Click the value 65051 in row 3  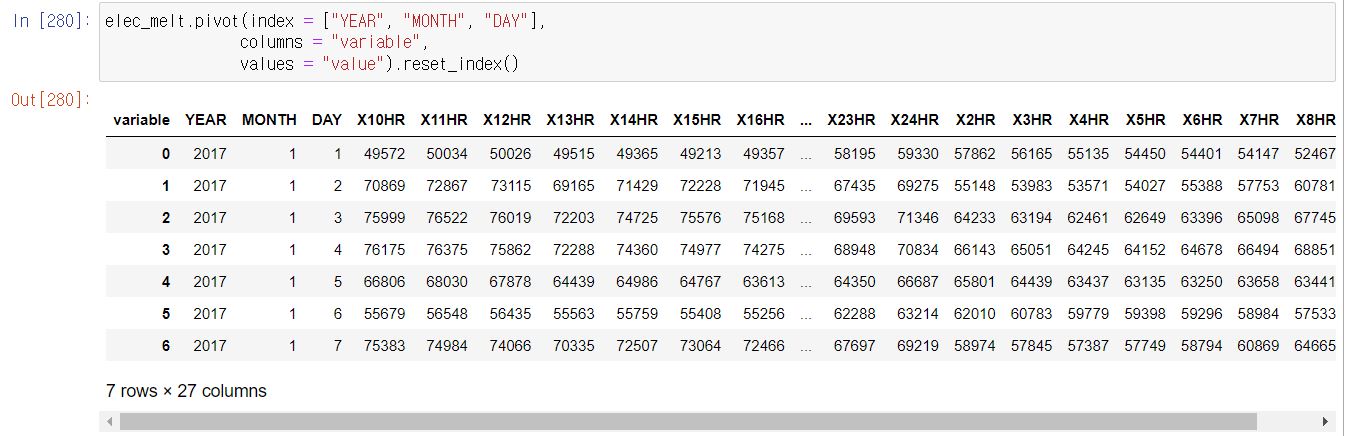tap(1032, 249)
